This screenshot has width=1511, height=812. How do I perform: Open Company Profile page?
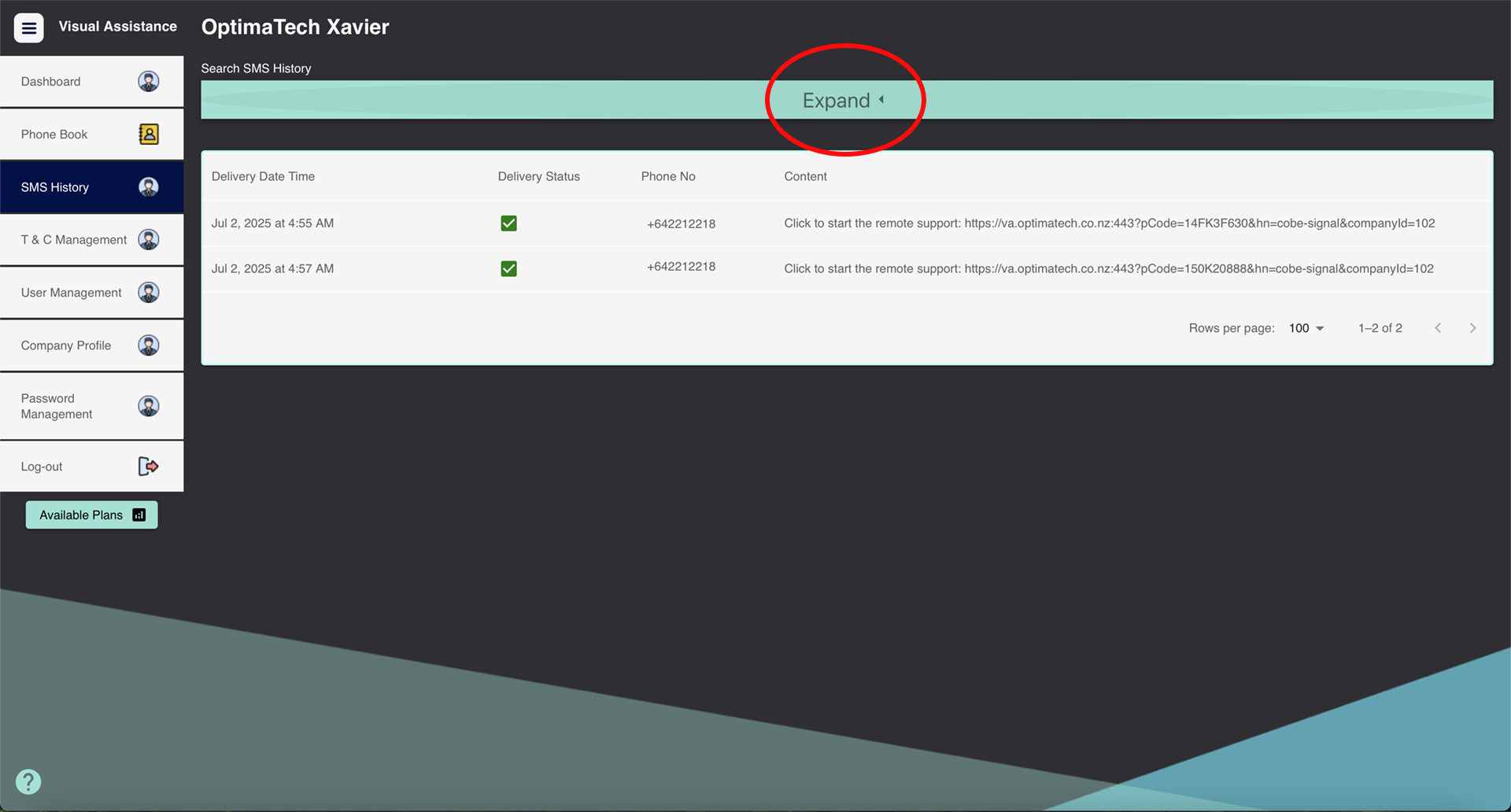[92, 345]
